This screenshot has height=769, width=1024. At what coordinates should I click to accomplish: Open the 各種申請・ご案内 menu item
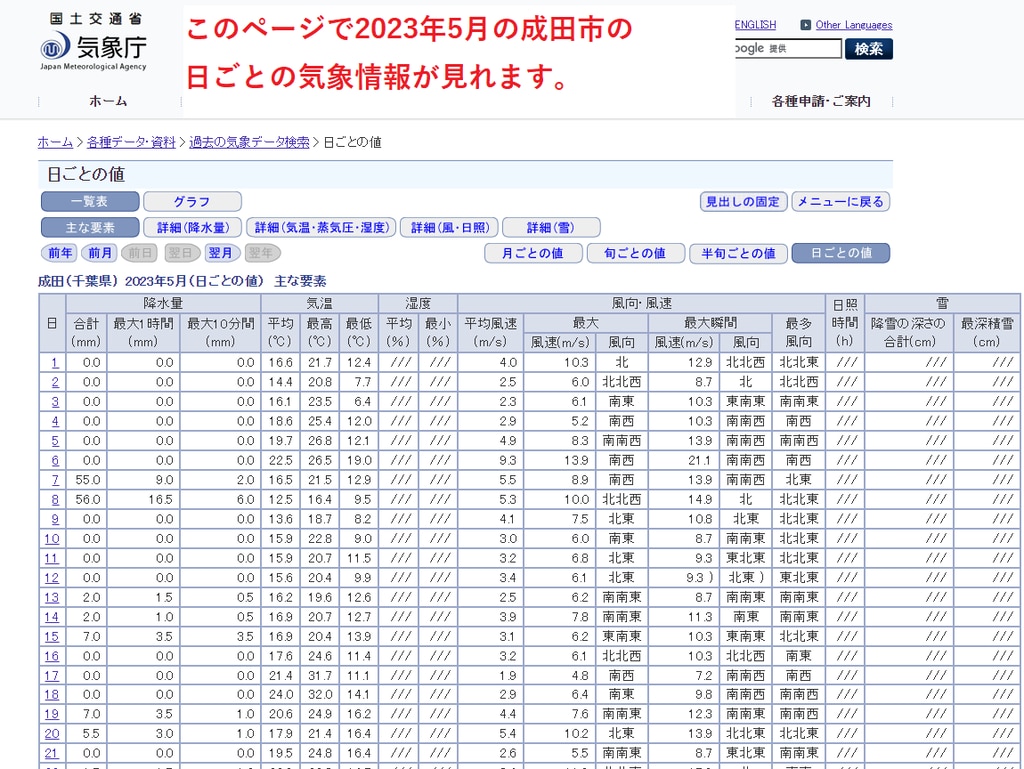[821, 101]
